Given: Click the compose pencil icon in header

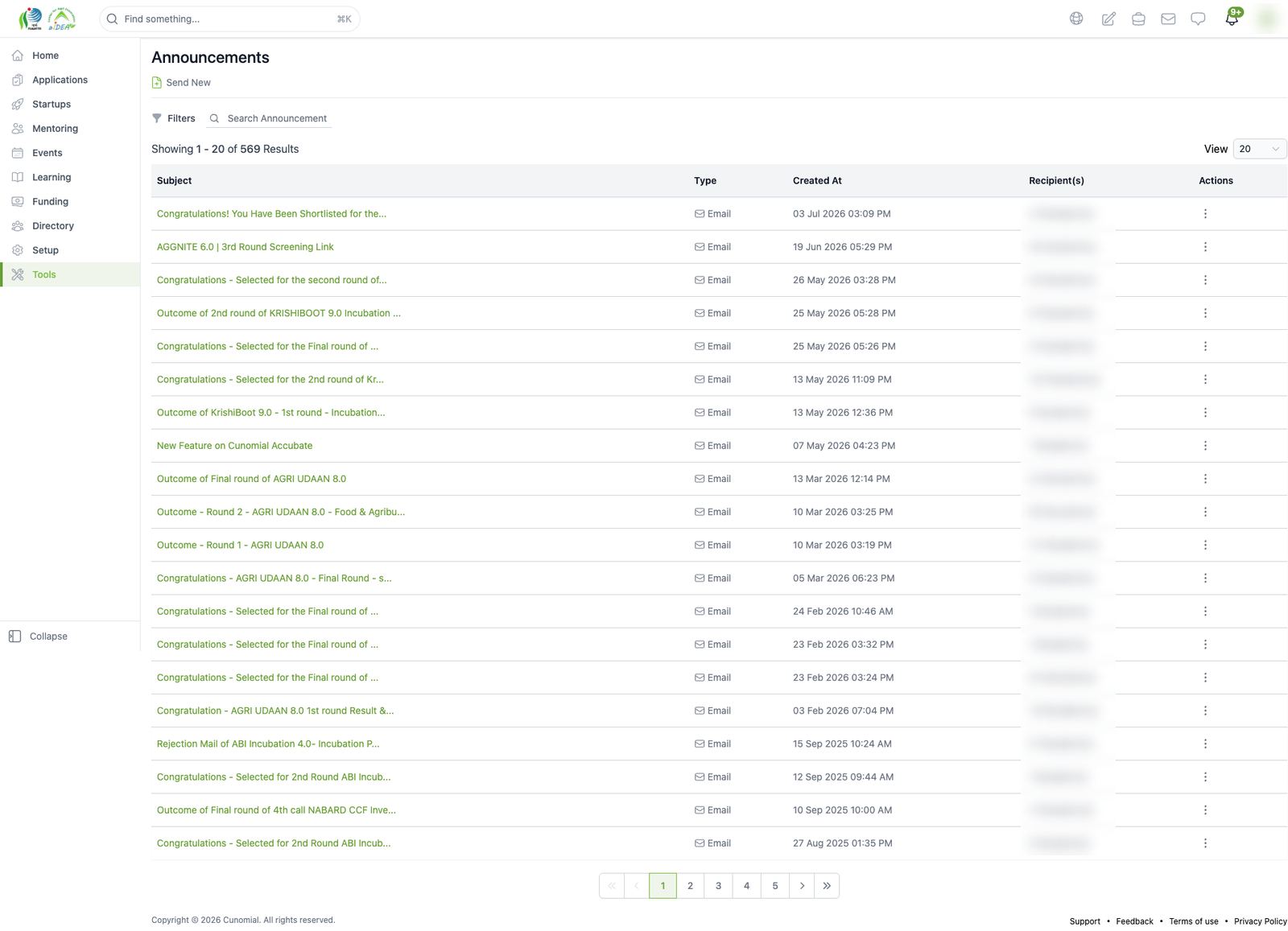Looking at the screenshot, I should point(1108,19).
